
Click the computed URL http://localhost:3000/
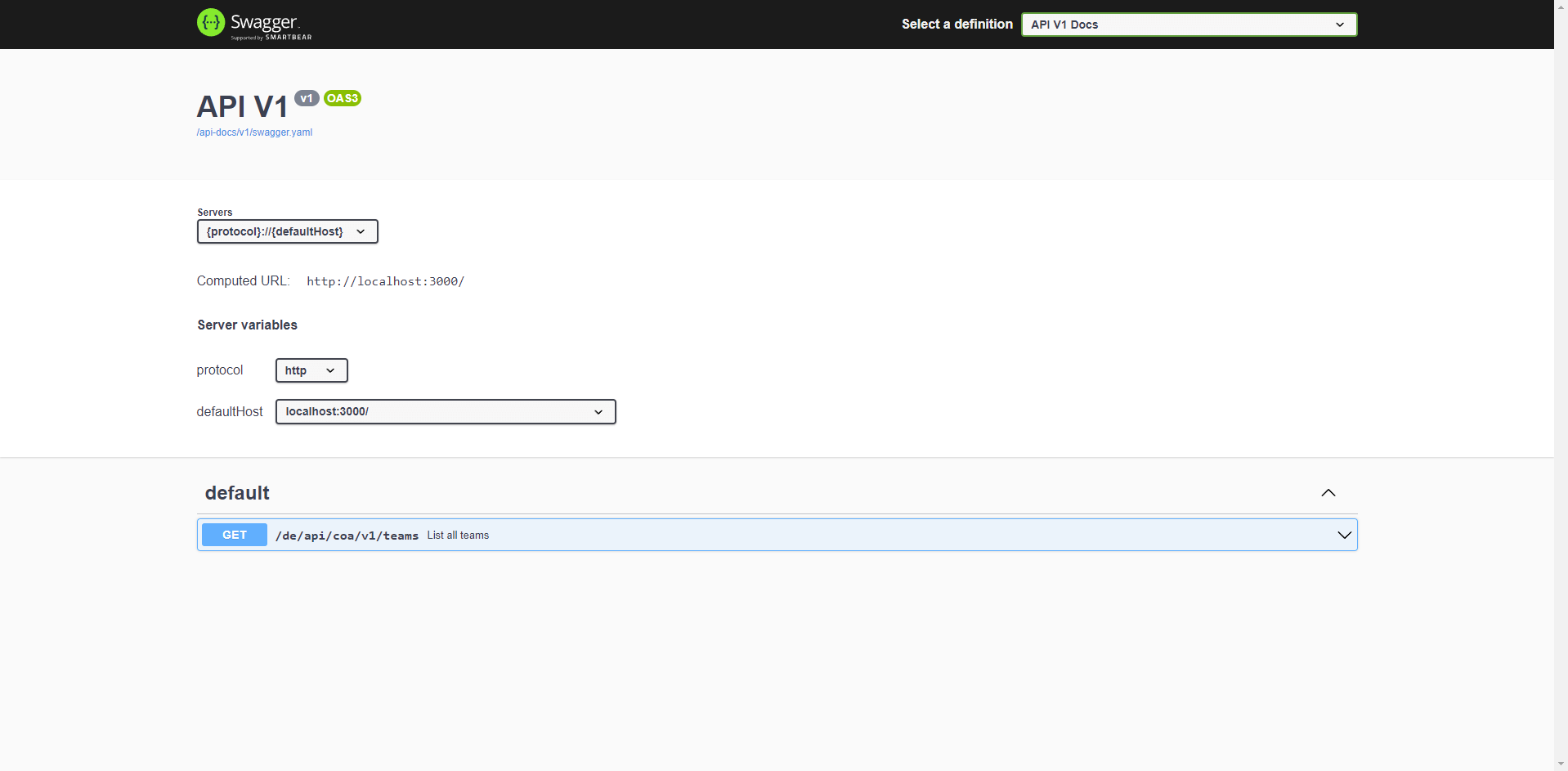(x=385, y=281)
